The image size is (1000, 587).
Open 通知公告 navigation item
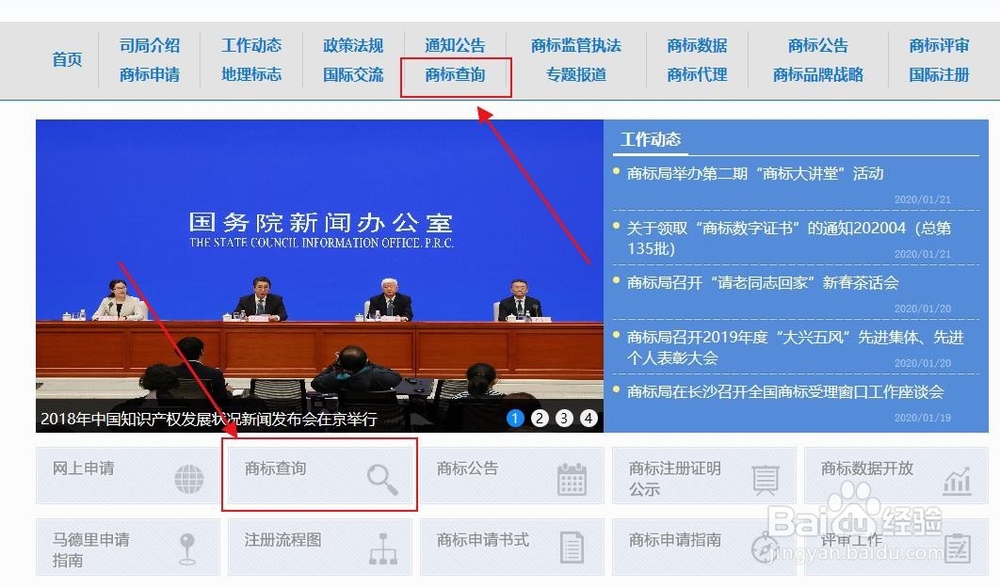click(x=455, y=45)
